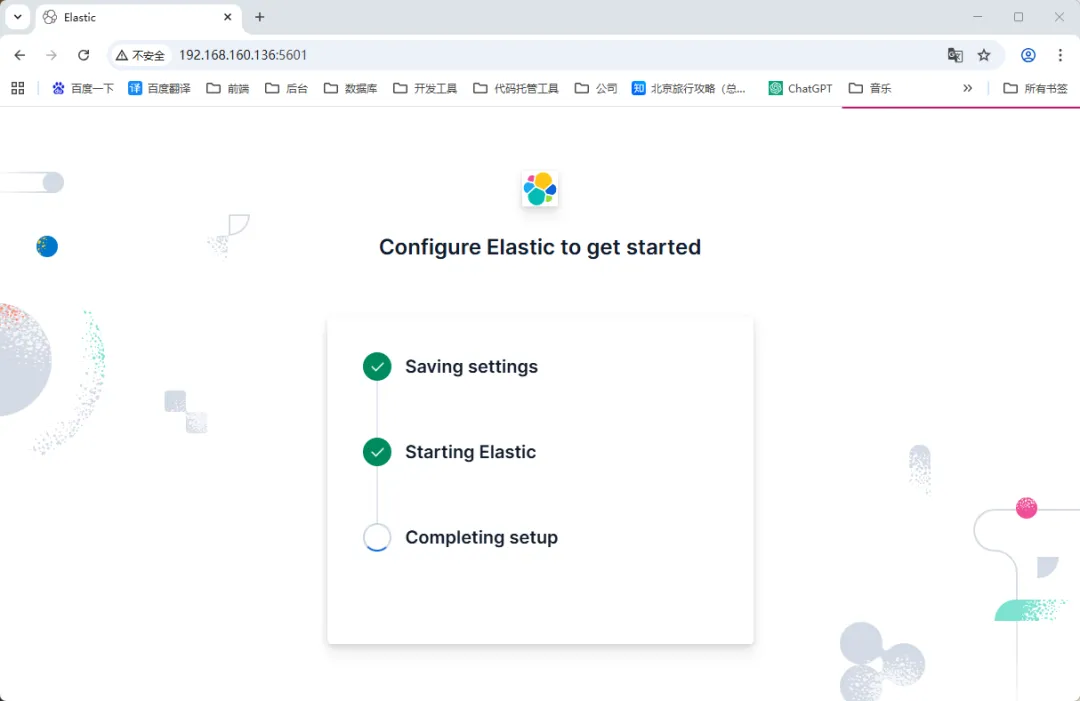Open the 所有书签 all bookmarks folder
Screen dimensions: 1080x701
click(1035, 88)
